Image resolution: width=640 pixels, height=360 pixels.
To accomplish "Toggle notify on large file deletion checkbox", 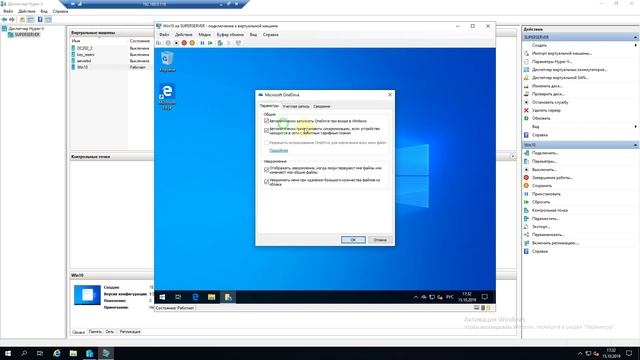I will [x=267, y=182].
